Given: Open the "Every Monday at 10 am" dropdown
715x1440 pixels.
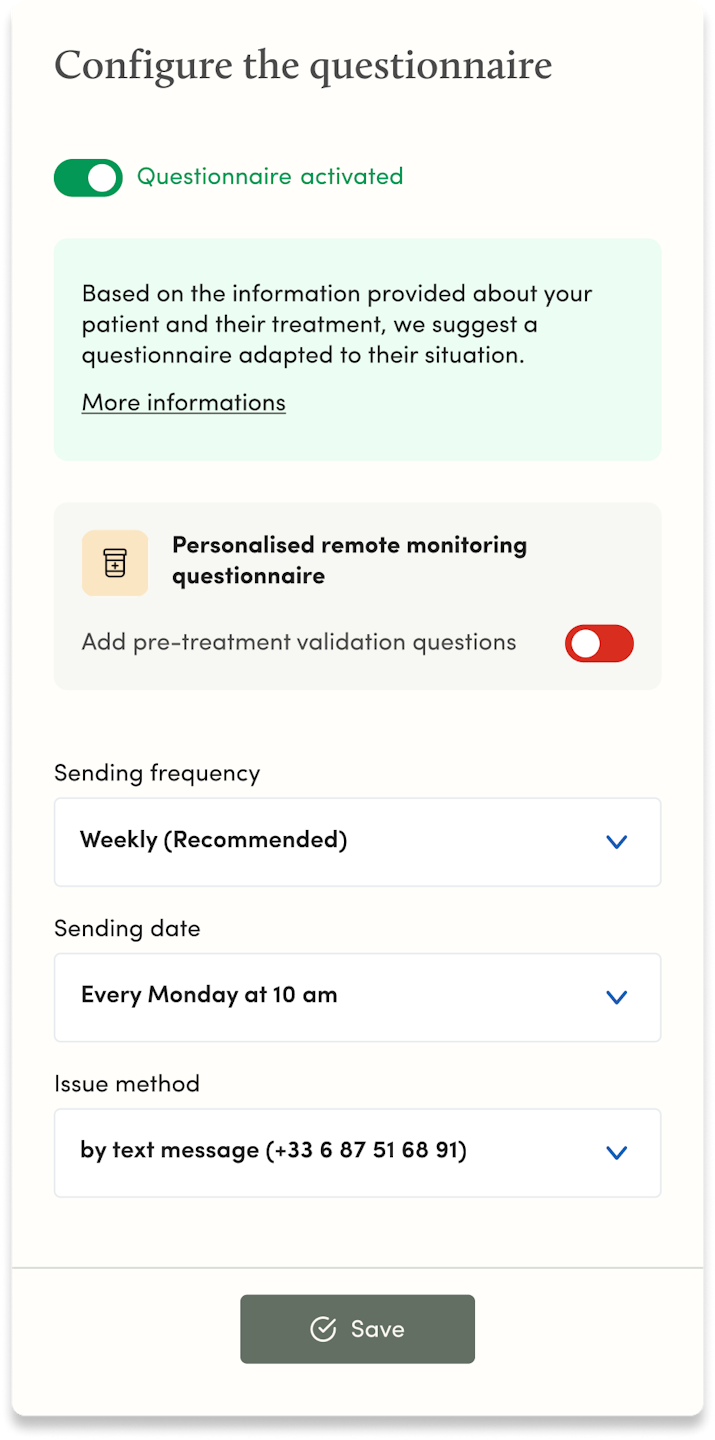Looking at the screenshot, I should [x=357, y=996].
